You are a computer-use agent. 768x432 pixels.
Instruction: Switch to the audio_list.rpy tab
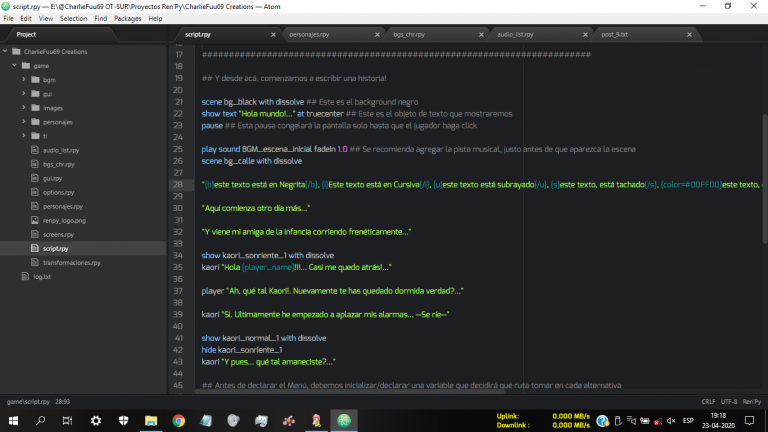point(515,34)
